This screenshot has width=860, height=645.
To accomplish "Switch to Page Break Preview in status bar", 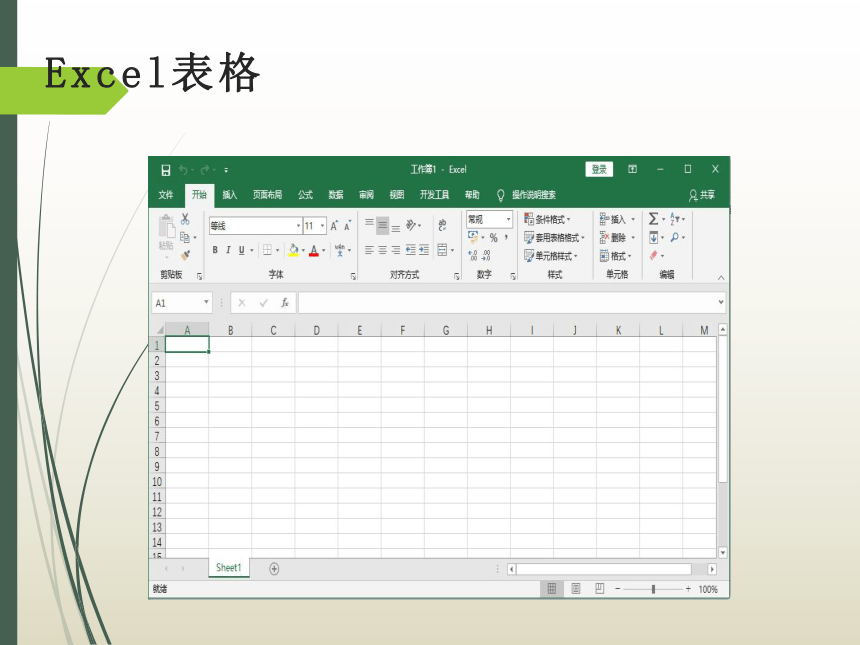I will click(599, 589).
